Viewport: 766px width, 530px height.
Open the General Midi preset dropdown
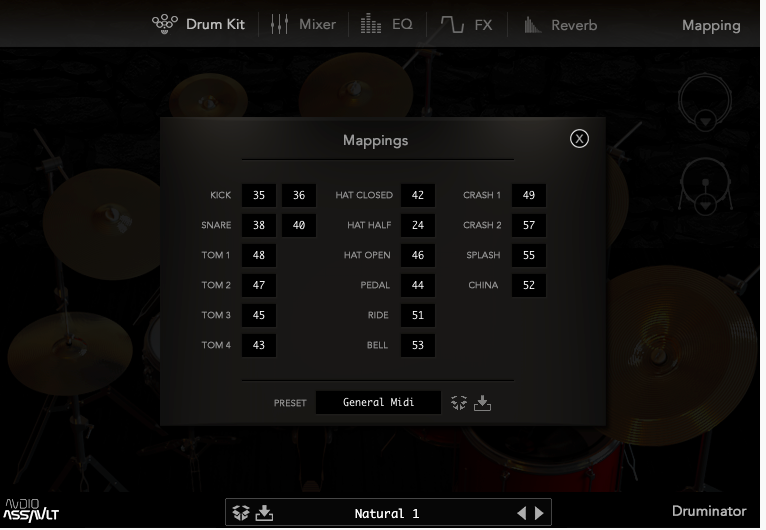[379, 403]
